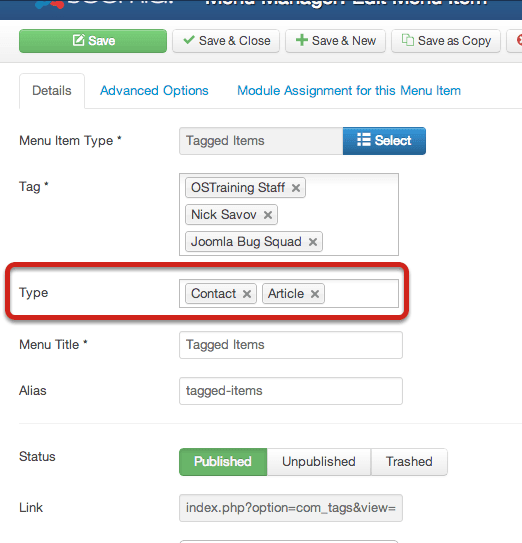Set status to Published
Image resolution: width=522 pixels, height=543 pixels.
tap(223, 462)
